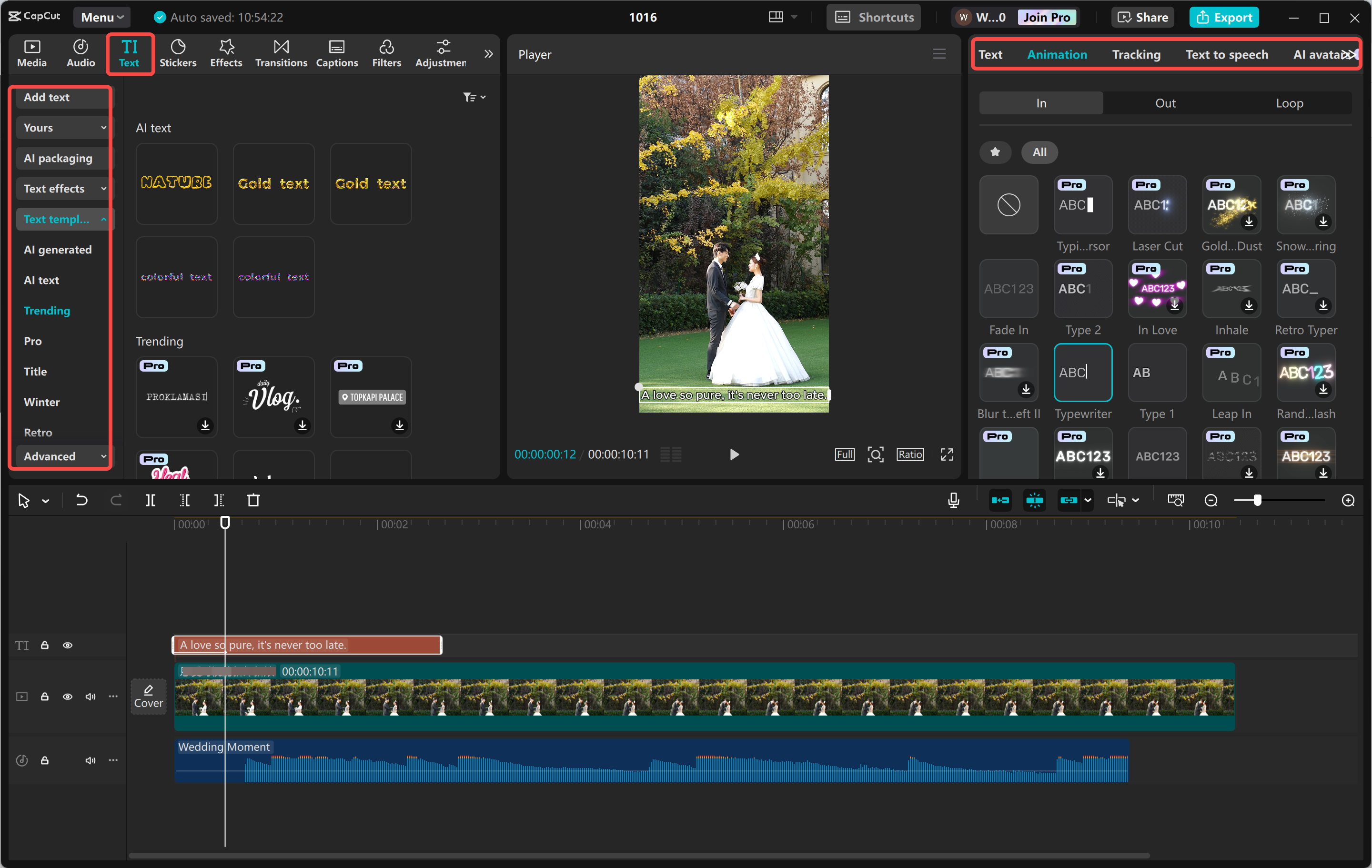Select the Out animation tab

click(1165, 102)
